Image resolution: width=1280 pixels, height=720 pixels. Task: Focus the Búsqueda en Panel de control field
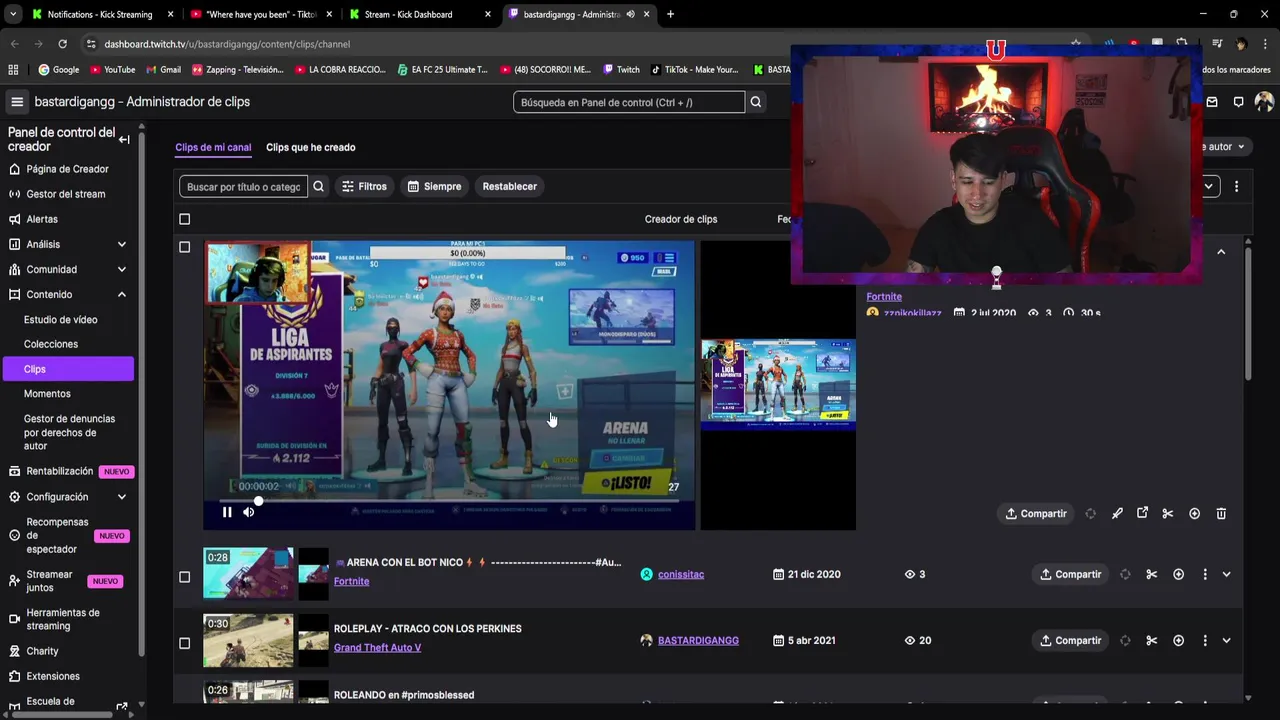click(629, 102)
